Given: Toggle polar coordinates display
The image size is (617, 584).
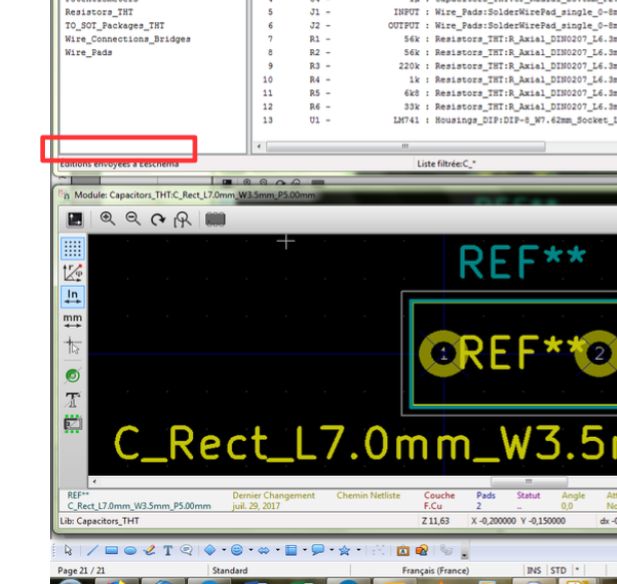Looking at the screenshot, I should 73,272.
